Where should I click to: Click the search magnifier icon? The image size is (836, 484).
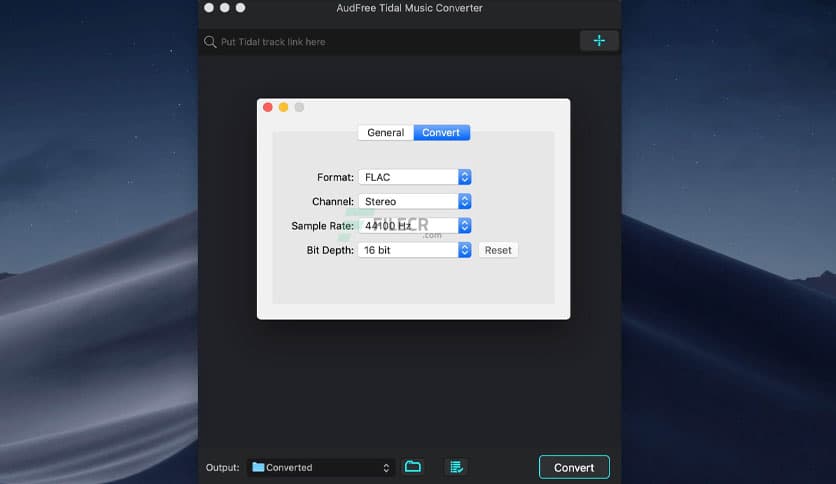tap(210, 42)
